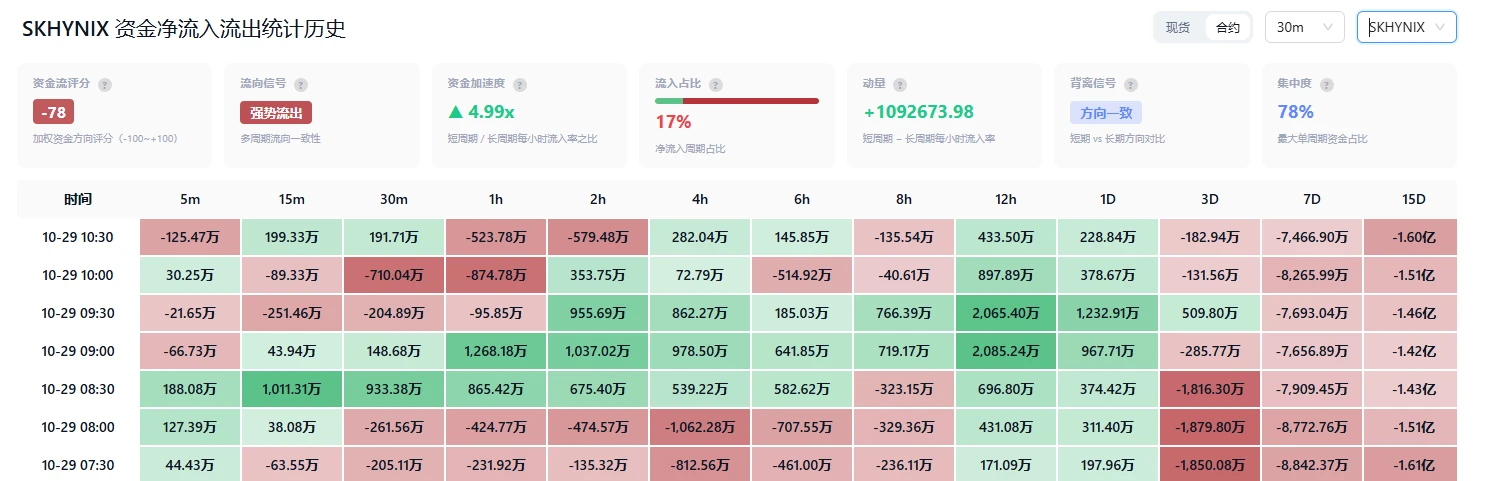
Task: Click the 2,085.24万 cell
Action: pyautogui.click(x=1006, y=351)
